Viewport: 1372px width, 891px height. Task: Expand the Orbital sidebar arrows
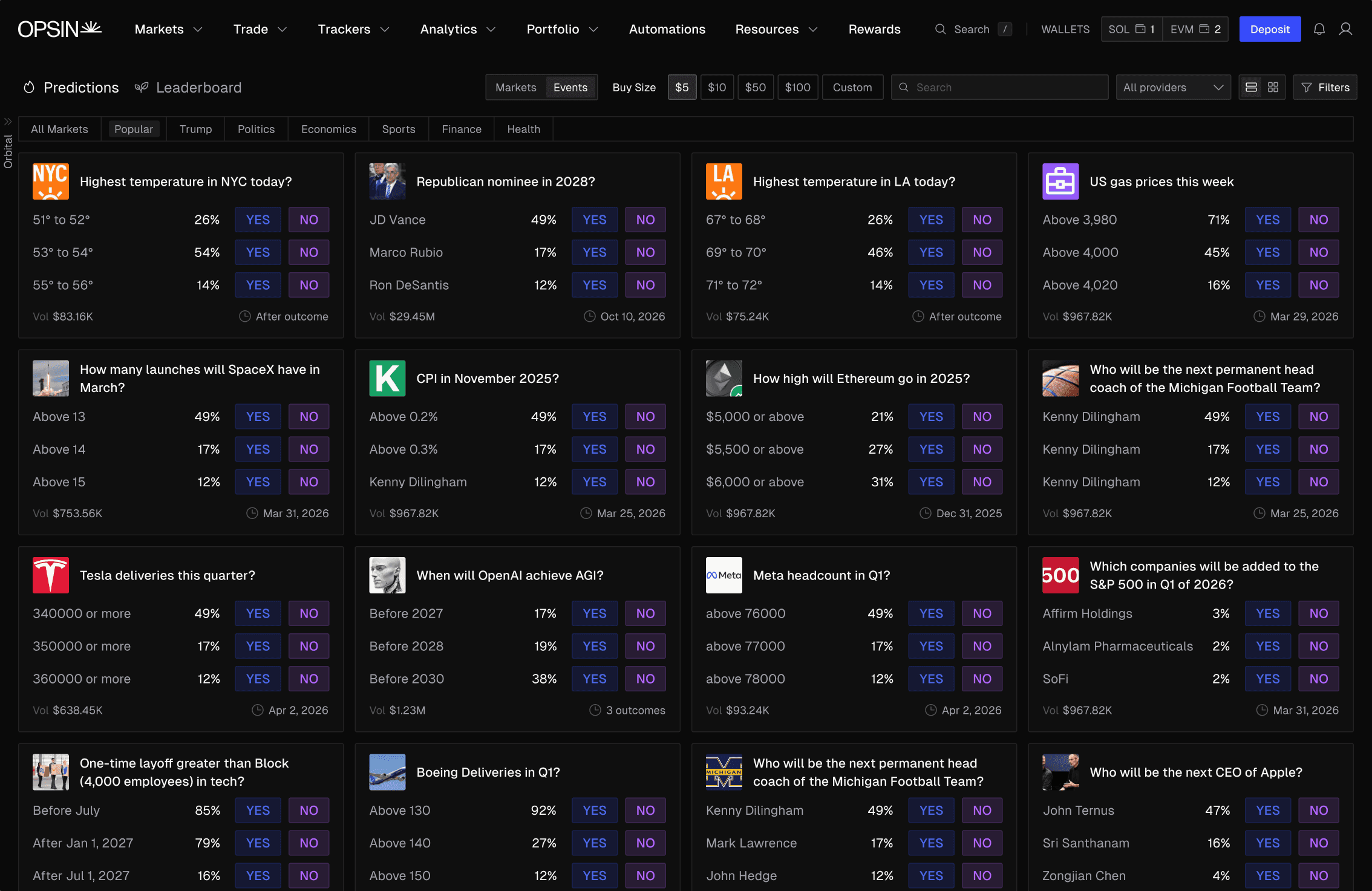pyautogui.click(x=8, y=121)
